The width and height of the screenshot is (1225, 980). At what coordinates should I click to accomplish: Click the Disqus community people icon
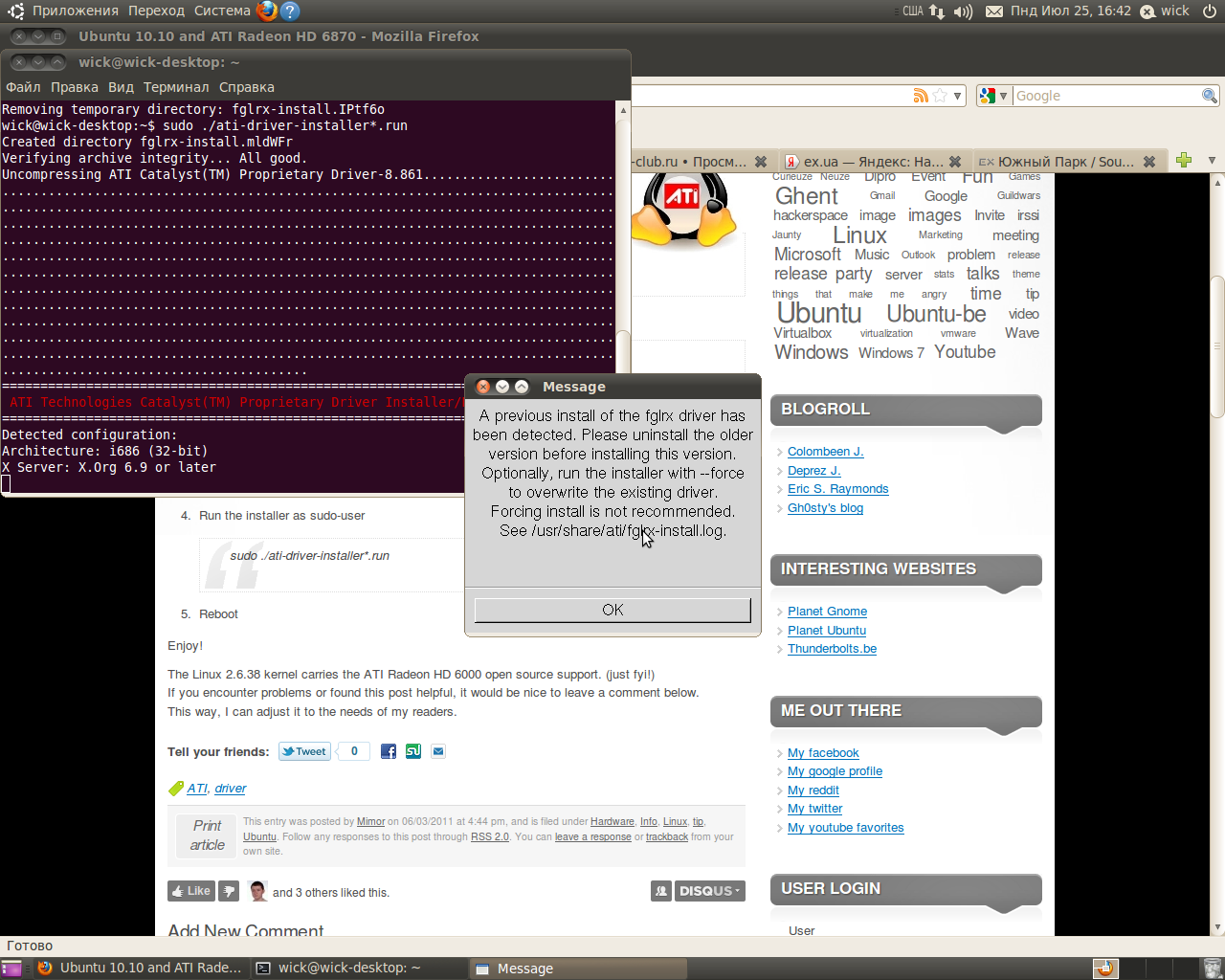click(x=661, y=891)
